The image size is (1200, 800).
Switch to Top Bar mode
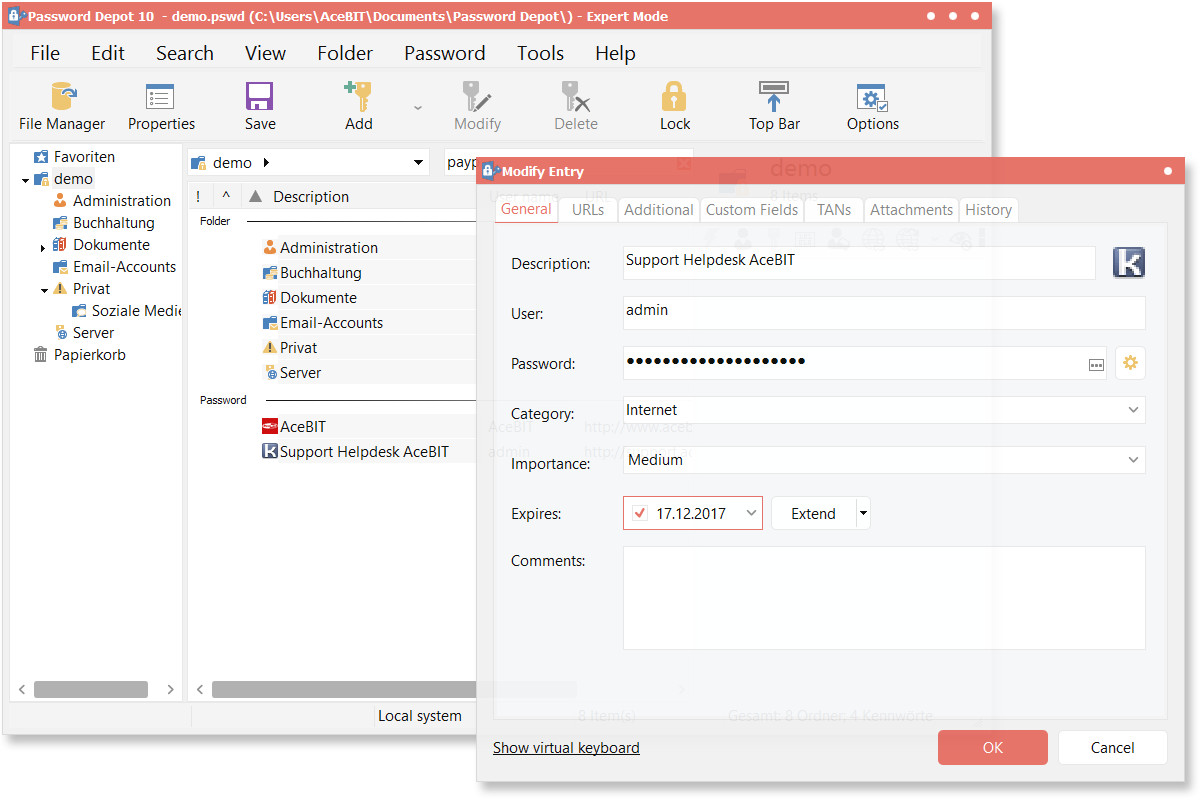(x=774, y=107)
